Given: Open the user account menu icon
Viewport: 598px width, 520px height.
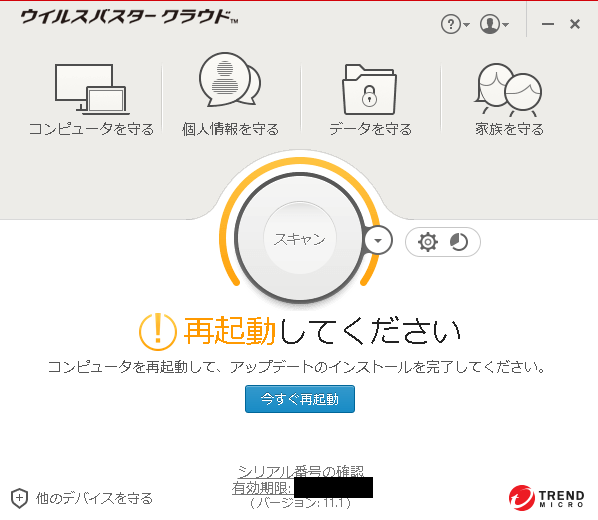Looking at the screenshot, I should point(494,24).
